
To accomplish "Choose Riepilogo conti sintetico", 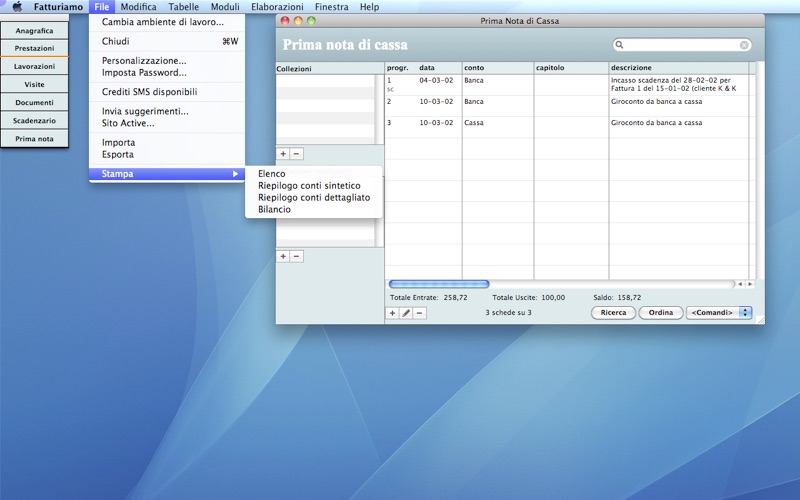I will (x=309, y=186).
